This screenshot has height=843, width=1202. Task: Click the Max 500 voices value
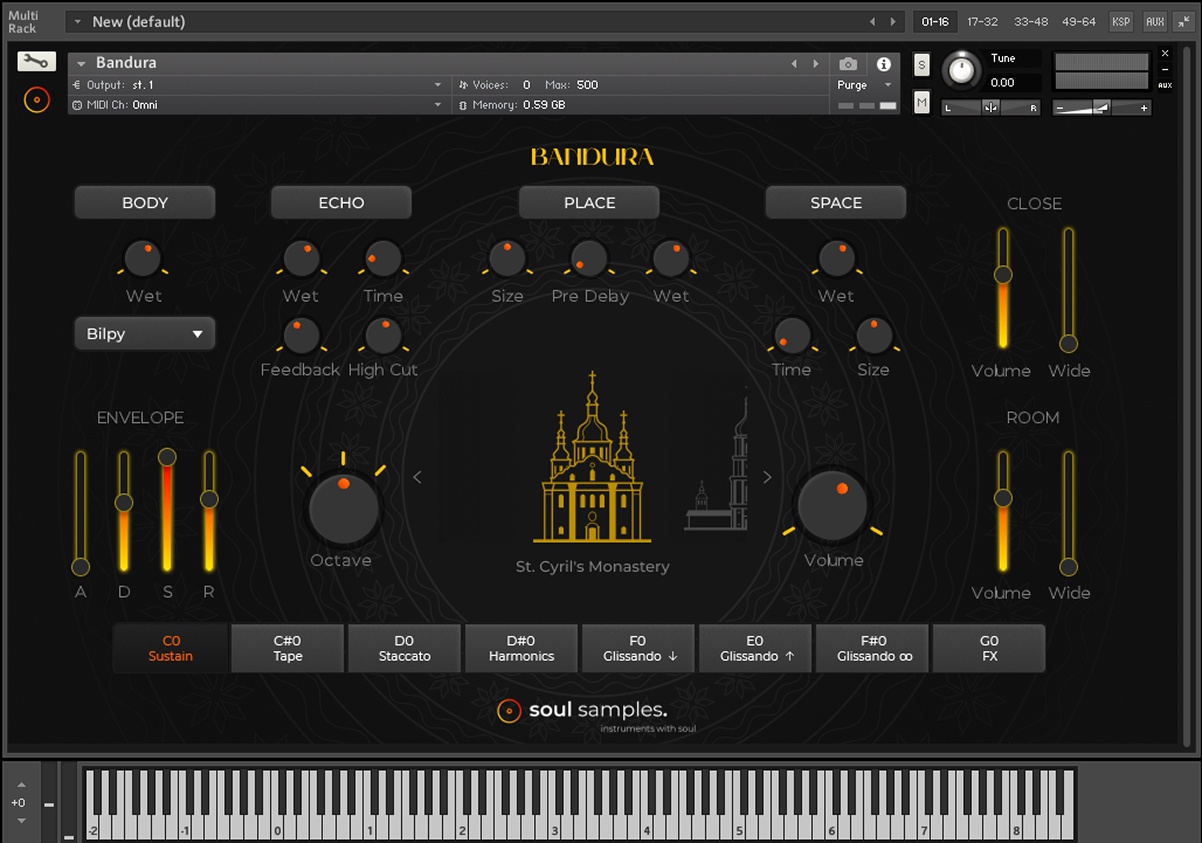click(x=587, y=85)
